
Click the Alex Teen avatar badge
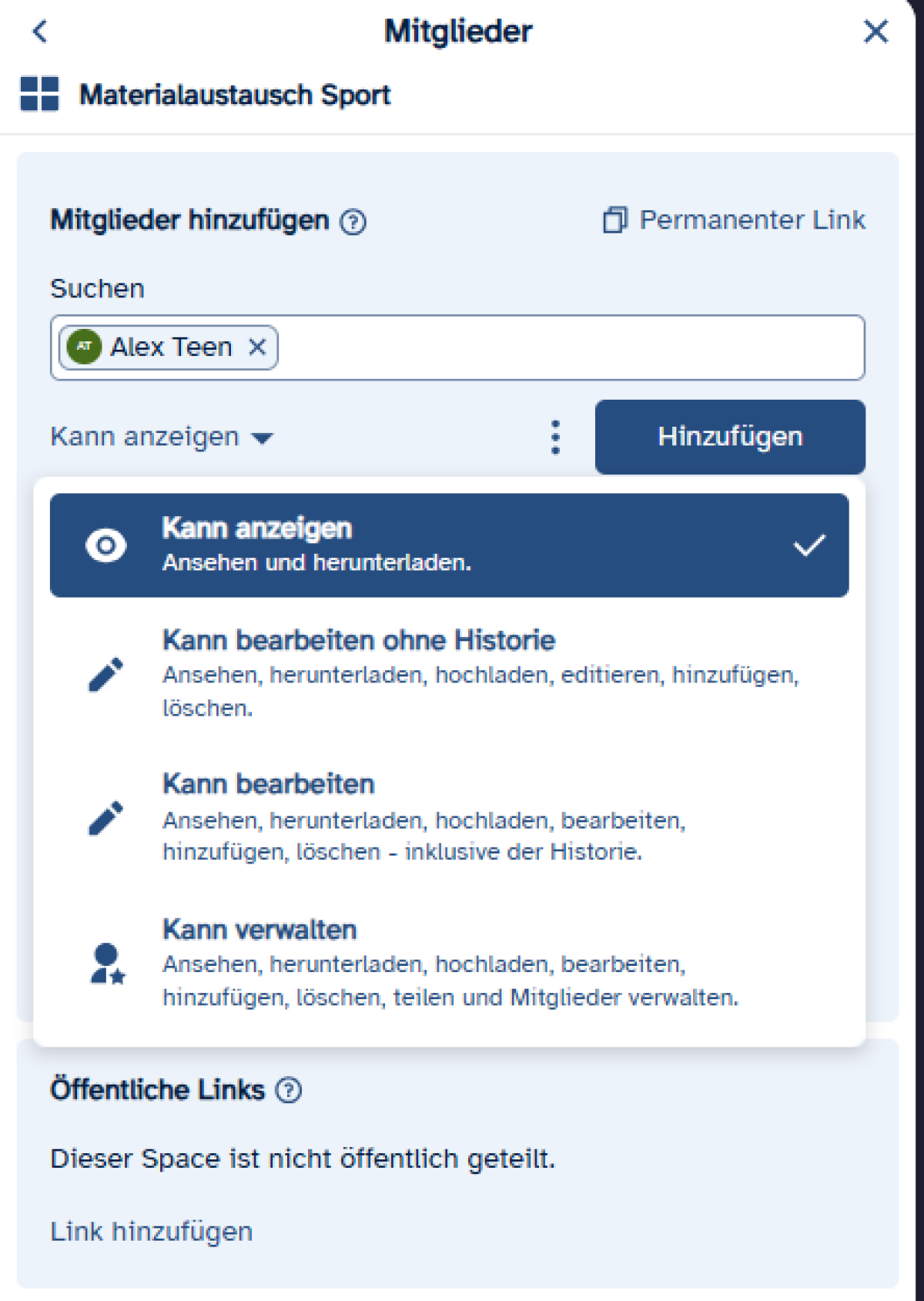[84, 347]
